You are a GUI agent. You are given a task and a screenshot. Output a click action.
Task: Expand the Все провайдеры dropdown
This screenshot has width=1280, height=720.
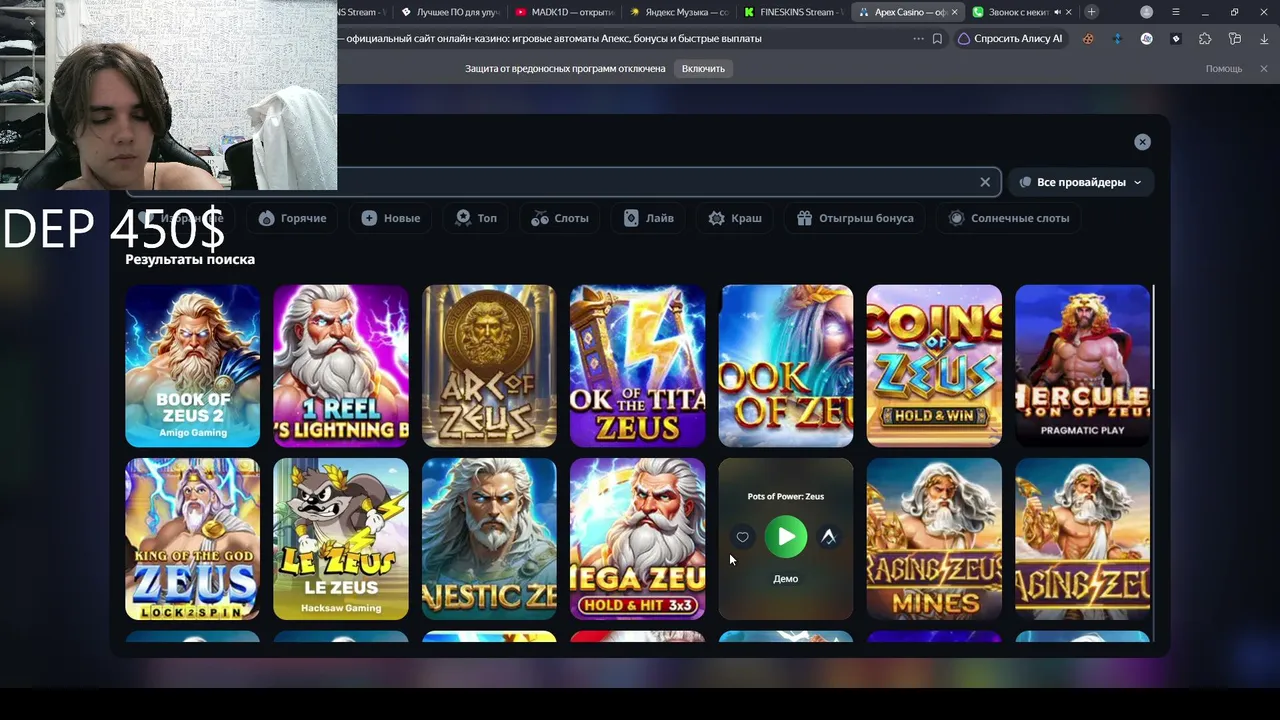coord(1080,182)
